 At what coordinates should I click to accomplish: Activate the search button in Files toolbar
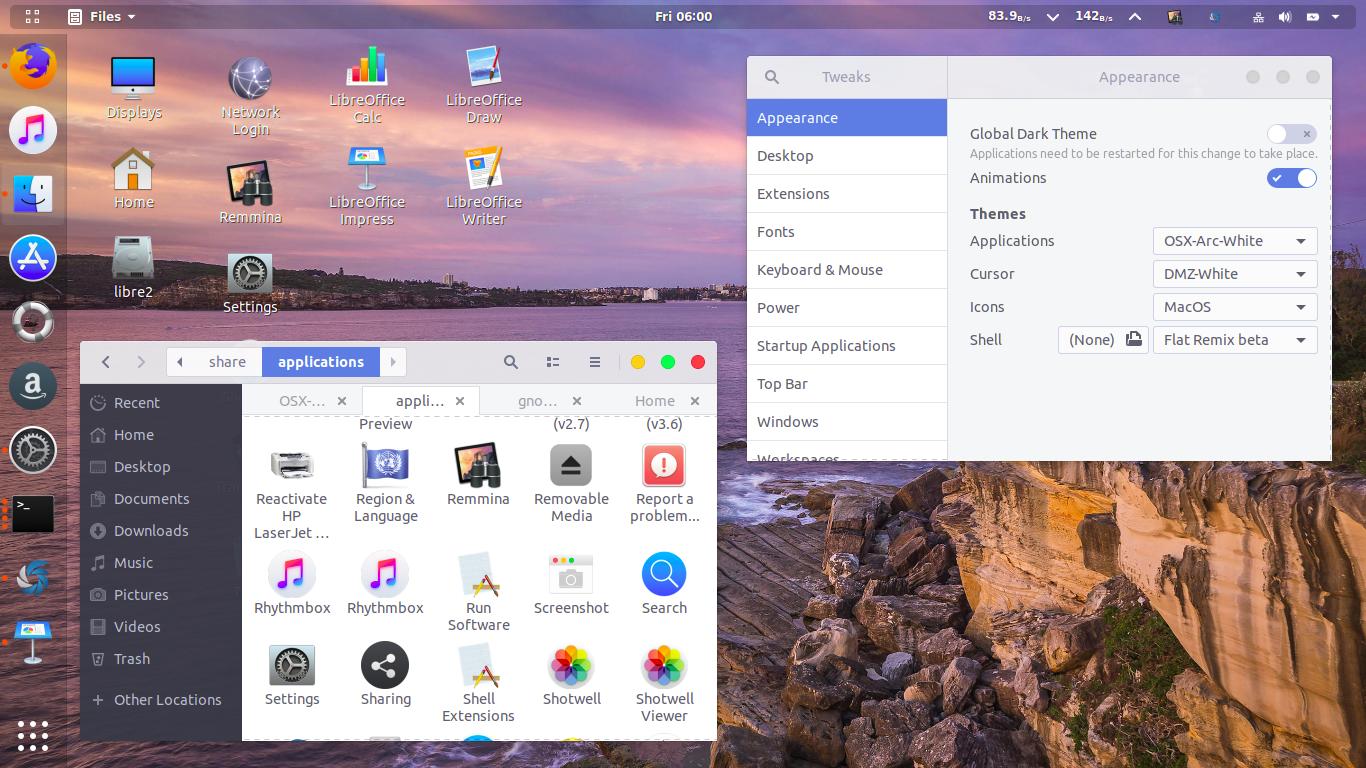511,361
